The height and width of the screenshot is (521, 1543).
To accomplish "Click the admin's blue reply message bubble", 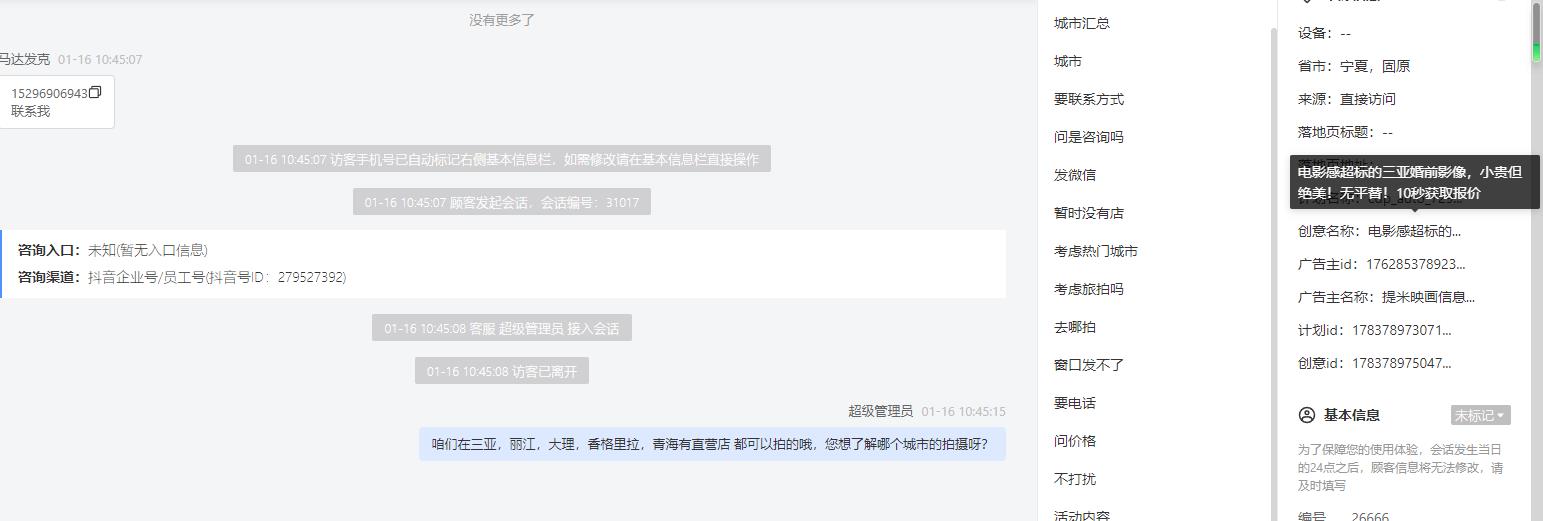I will click(712, 444).
